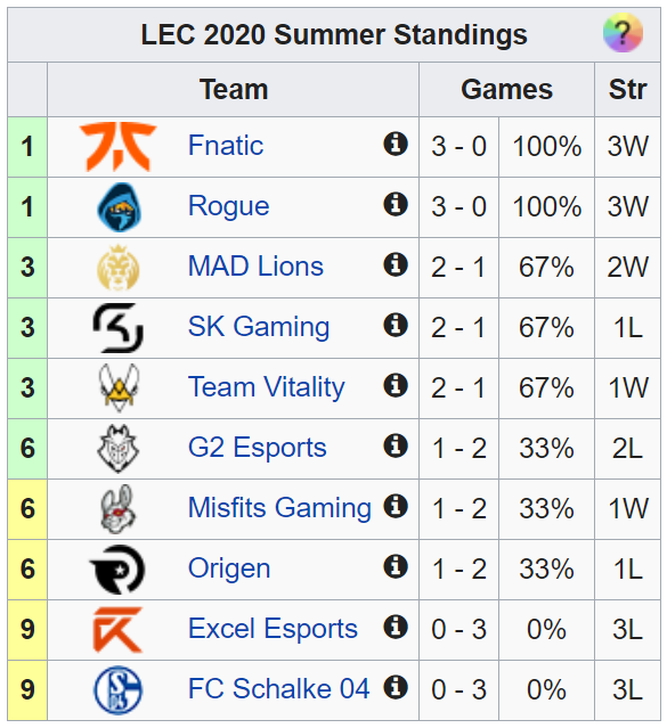This screenshot has width=667, height=728.
Task: Open the info icon beside Fnatic
Action: click(395, 143)
